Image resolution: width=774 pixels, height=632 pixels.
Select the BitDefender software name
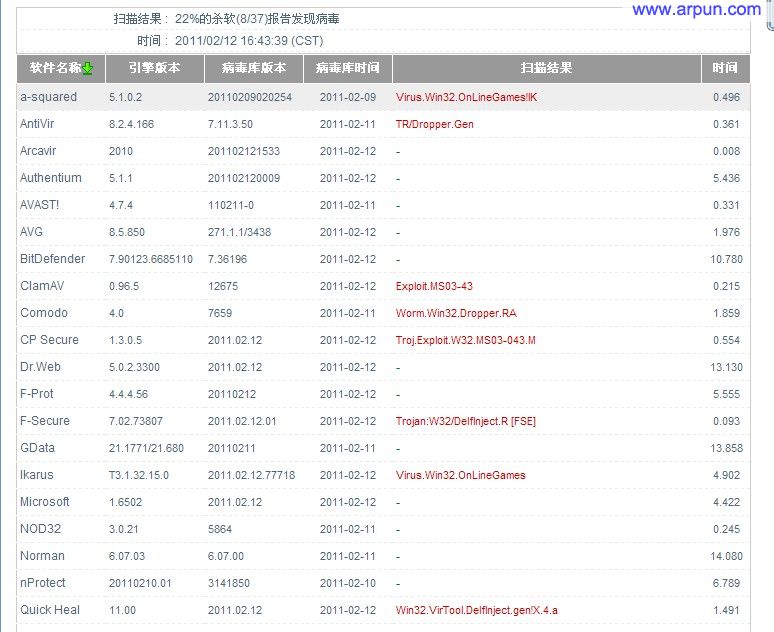click(52, 259)
